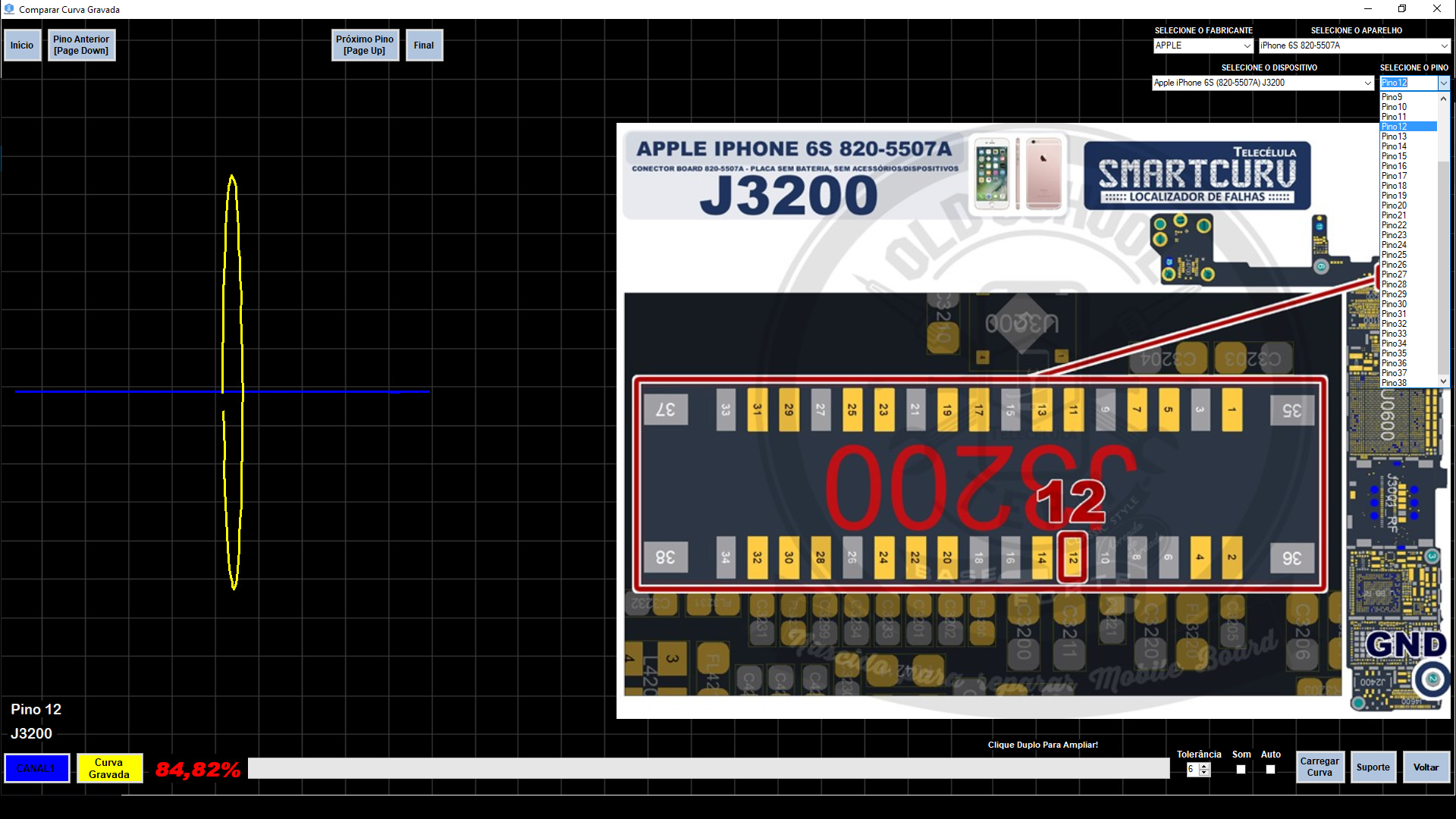Image resolution: width=1456 pixels, height=819 pixels.
Task: Choose Pino19 from the list
Action: [1408, 196]
